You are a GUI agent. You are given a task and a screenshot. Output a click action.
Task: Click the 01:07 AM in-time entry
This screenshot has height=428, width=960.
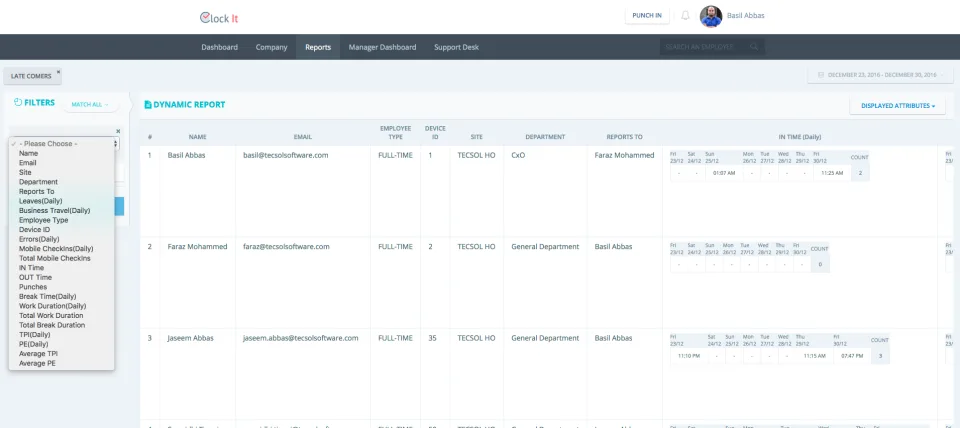(724, 173)
